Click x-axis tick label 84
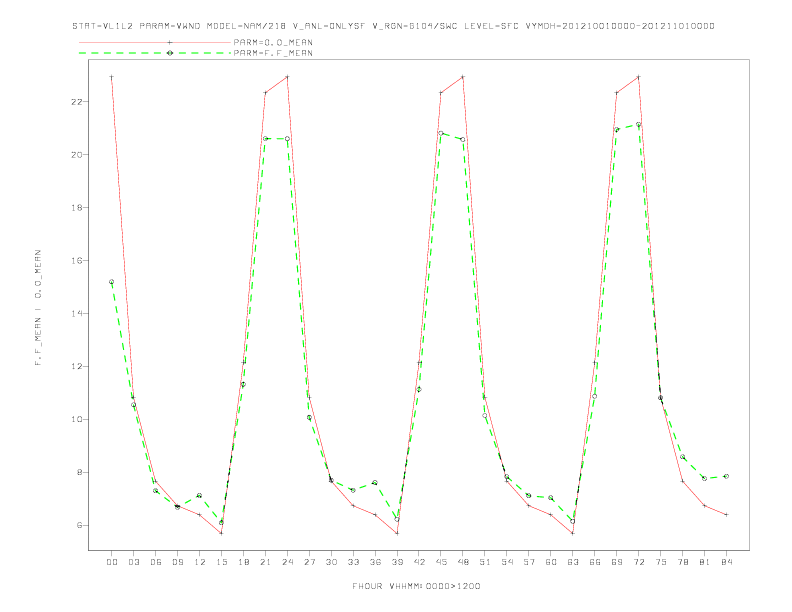The image size is (792, 612). [727, 562]
